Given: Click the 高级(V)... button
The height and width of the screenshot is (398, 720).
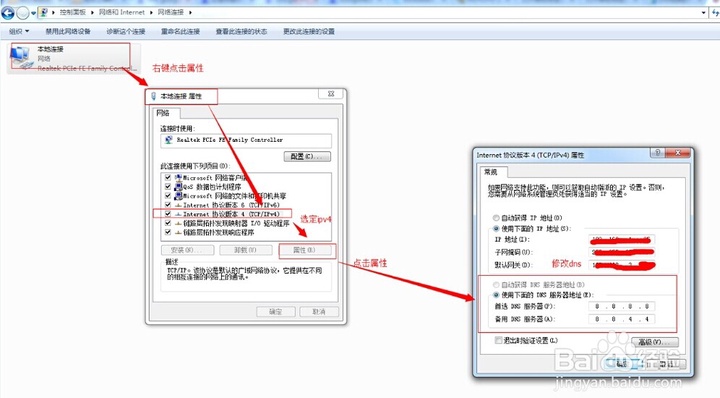Looking at the screenshot, I should pyautogui.click(x=655, y=342).
